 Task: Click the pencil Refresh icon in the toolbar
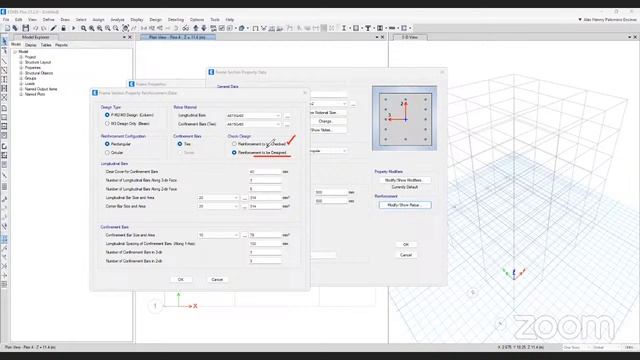(53, 28)
